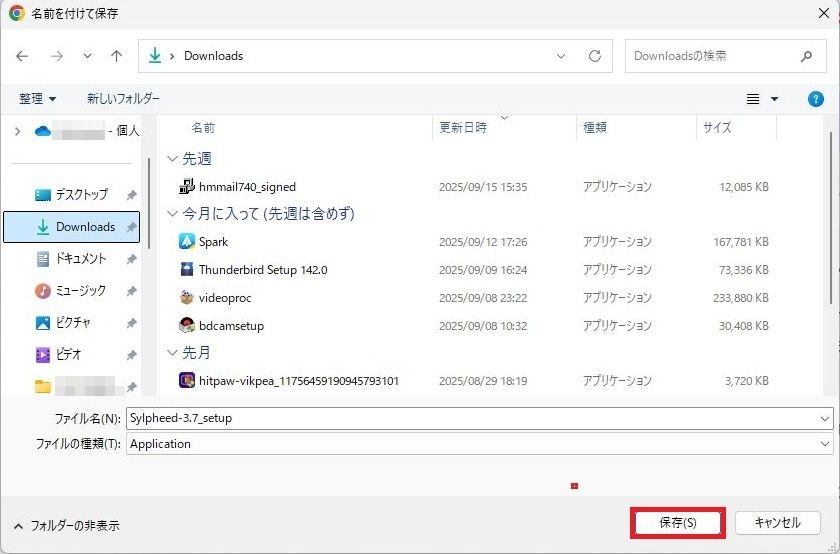Click the back navigation arrow
The width and height of the screenshot is (840, 554).
[x=22, y=56]
